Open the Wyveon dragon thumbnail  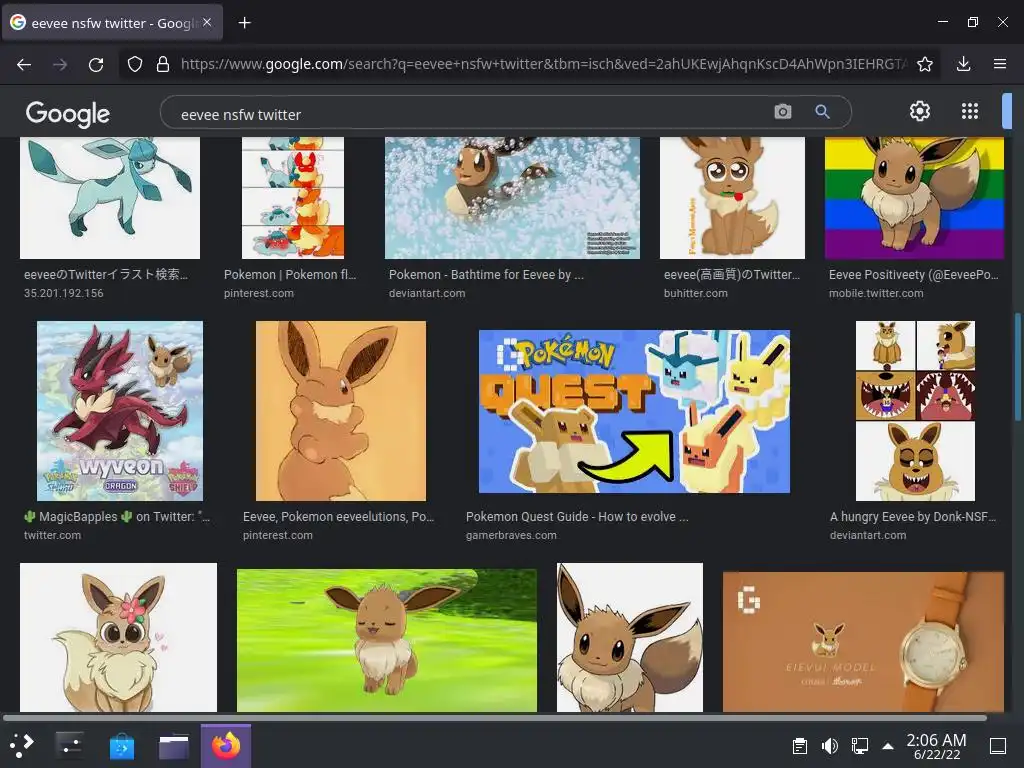click(120, 411)
